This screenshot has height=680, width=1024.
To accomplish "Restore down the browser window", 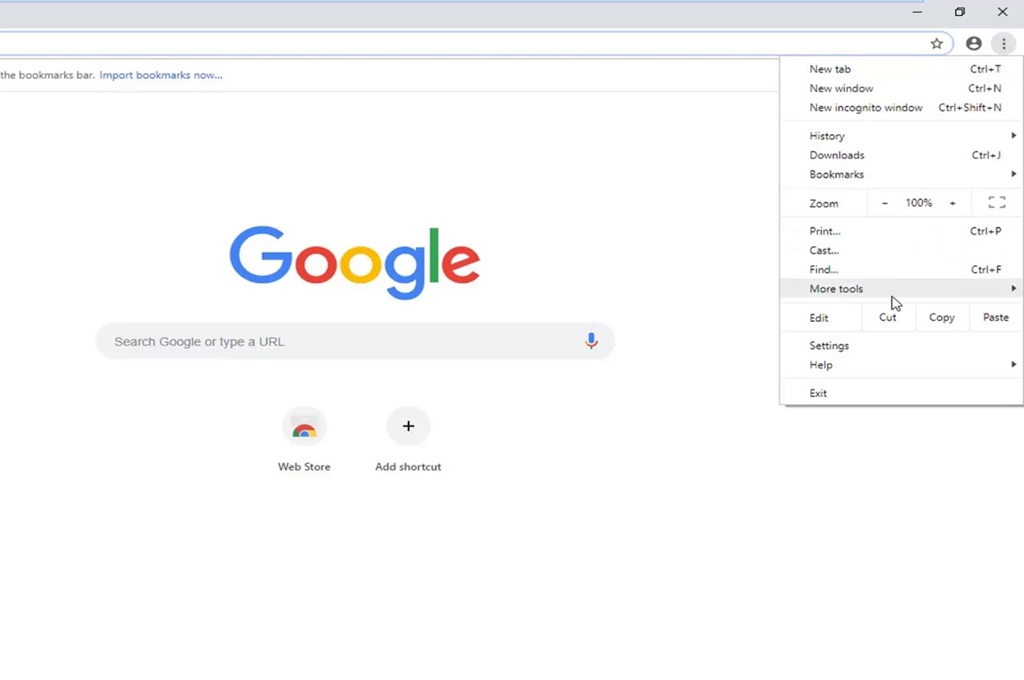I will coord(959,12).
